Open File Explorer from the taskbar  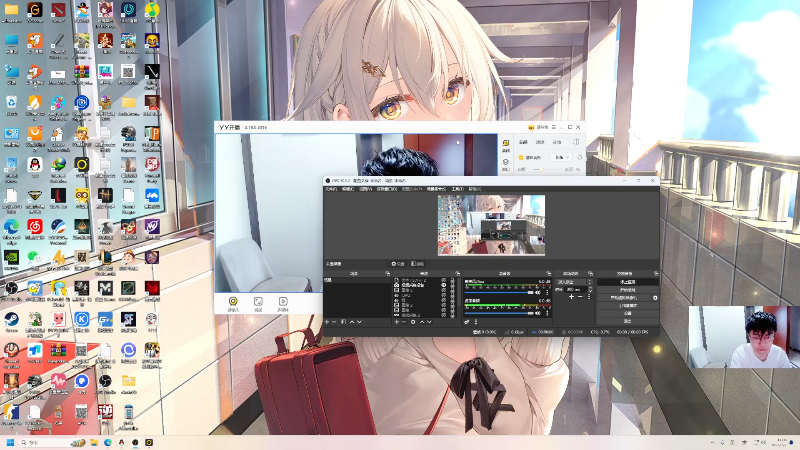94,442
